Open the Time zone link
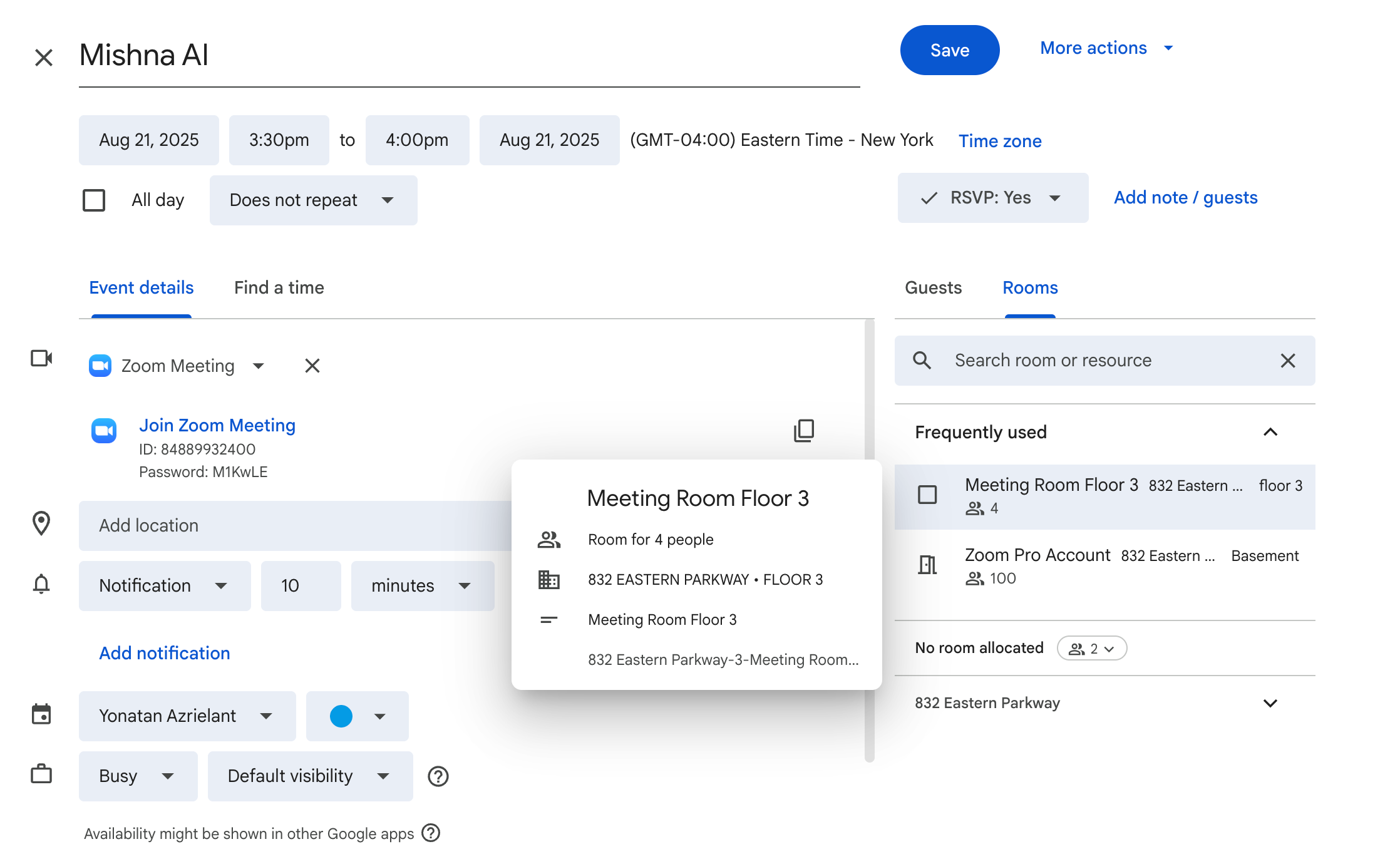 (1001, 141)
